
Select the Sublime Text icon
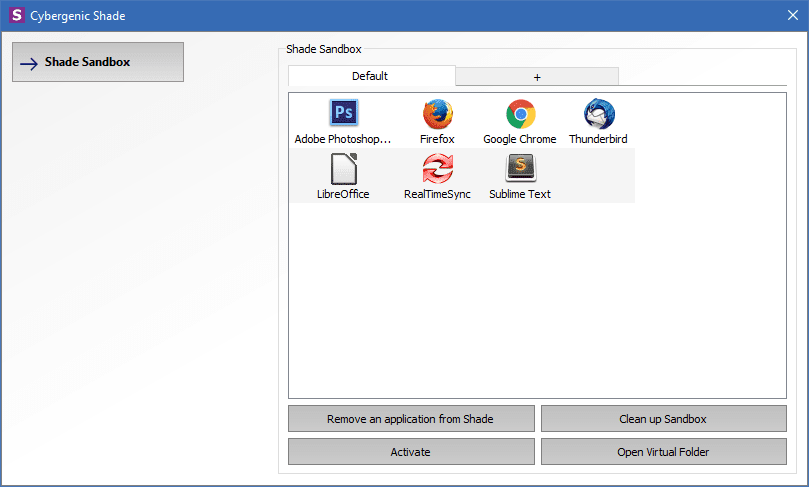click(521, 168)
